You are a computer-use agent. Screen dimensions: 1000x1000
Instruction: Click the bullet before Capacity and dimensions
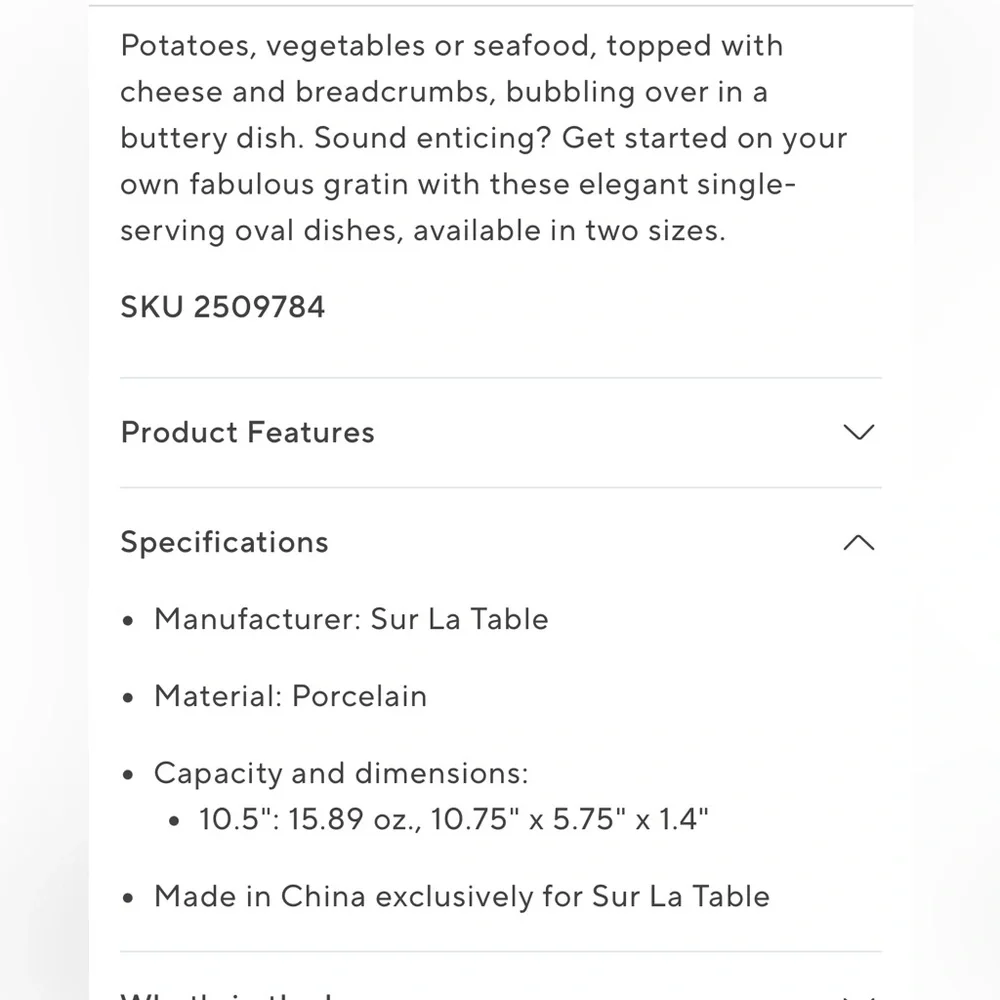tap(128, 775)
